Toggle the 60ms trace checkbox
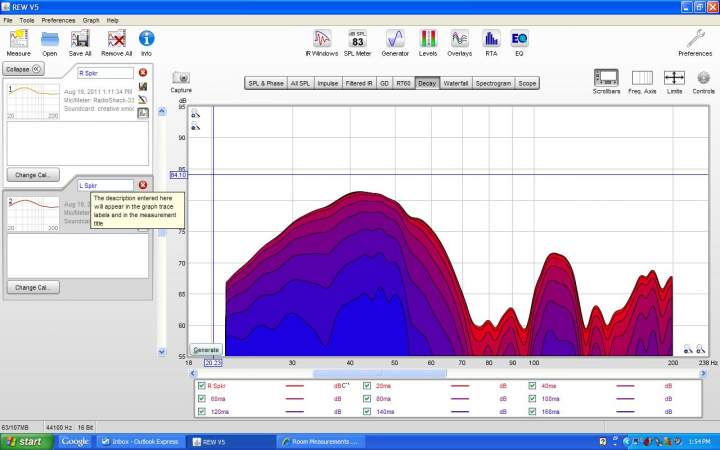 [x=201, y=399]
